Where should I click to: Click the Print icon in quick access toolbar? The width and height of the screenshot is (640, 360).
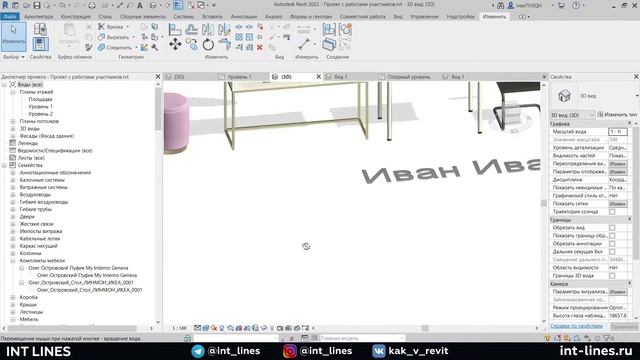92,5
